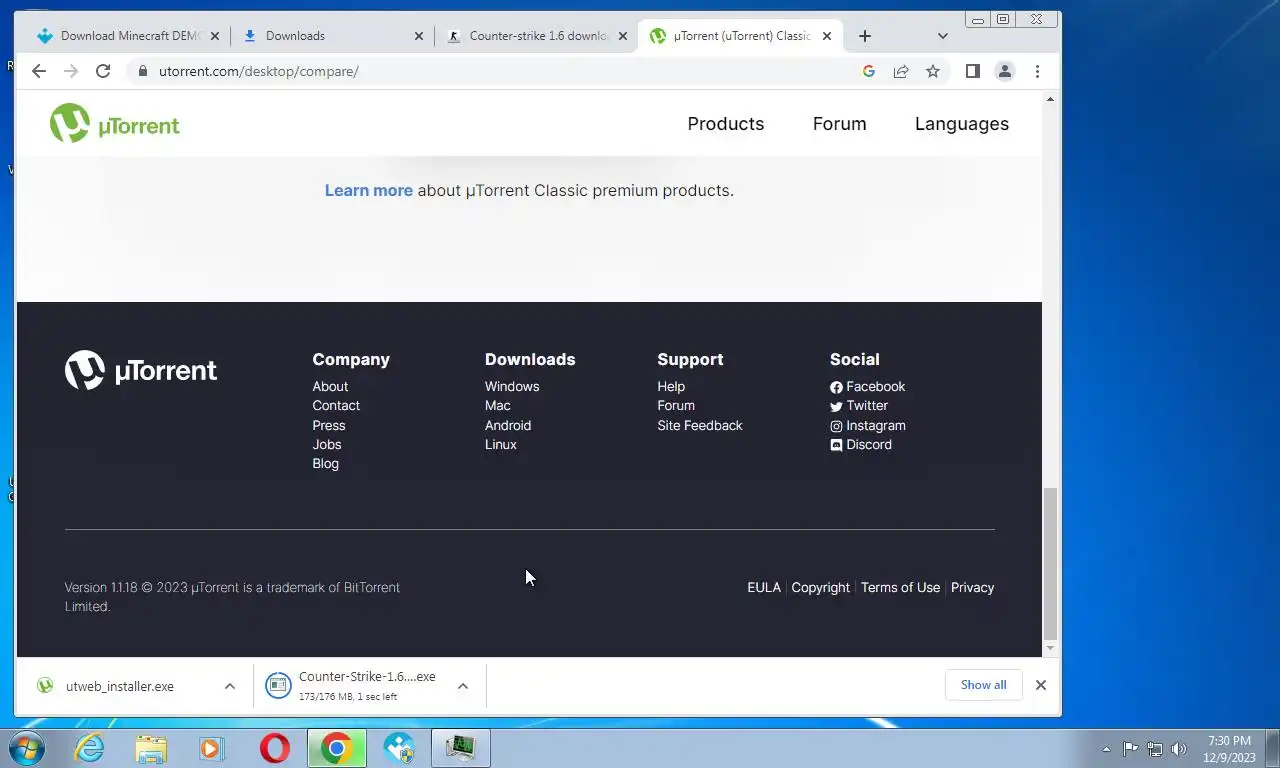
Task: Open the Windows downloads link
Action: (x=512, y=386)
